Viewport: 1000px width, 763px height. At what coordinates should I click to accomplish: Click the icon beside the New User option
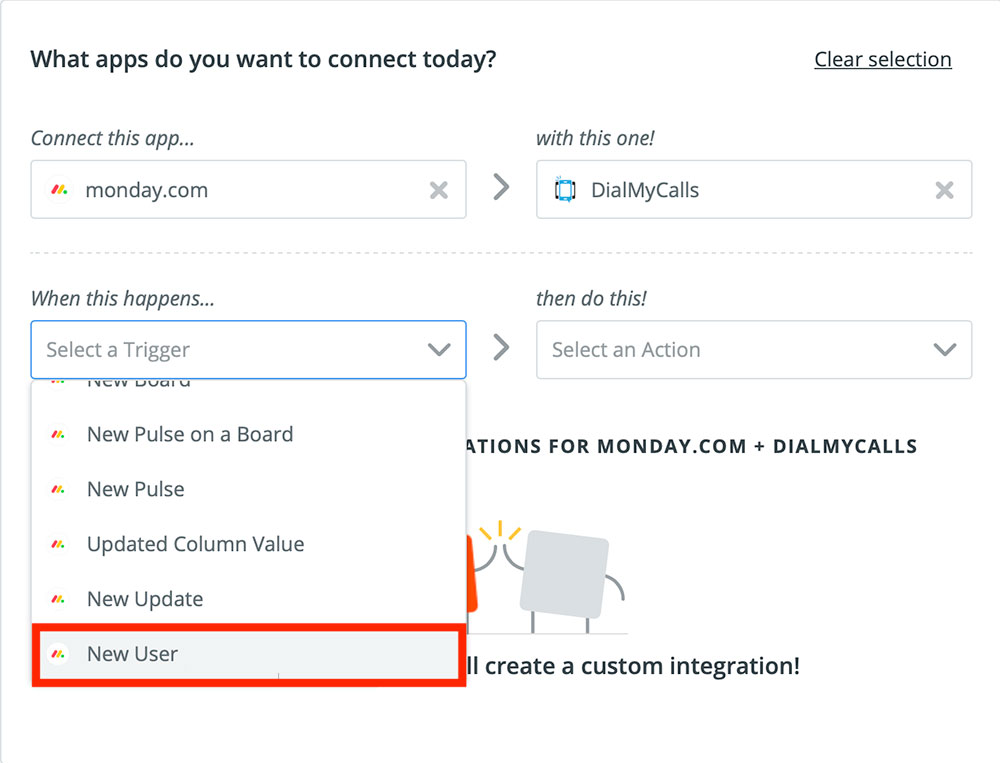(59, 655)
